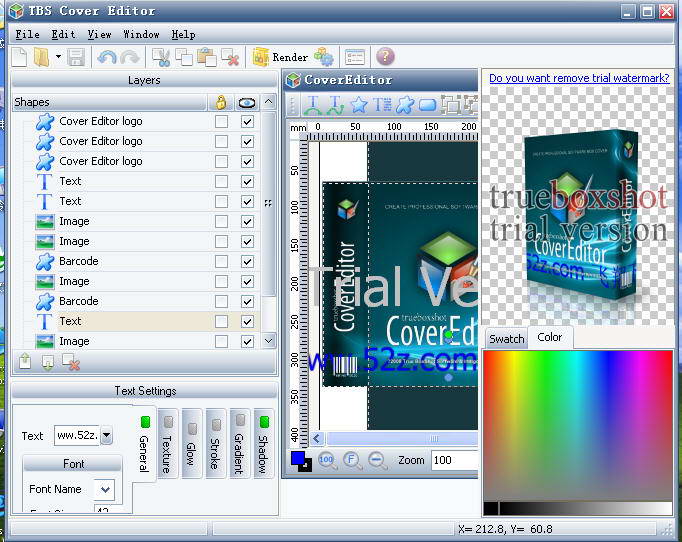Click the fit-to-window zoom magnifier
Screen dimensions: 682x542
352,461
